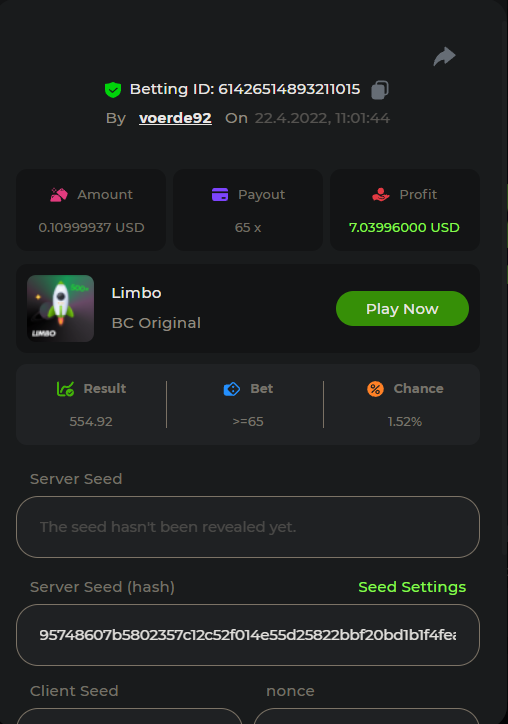Click the Limbo game title
Viewport: 508px width, 724px height.
136,293
